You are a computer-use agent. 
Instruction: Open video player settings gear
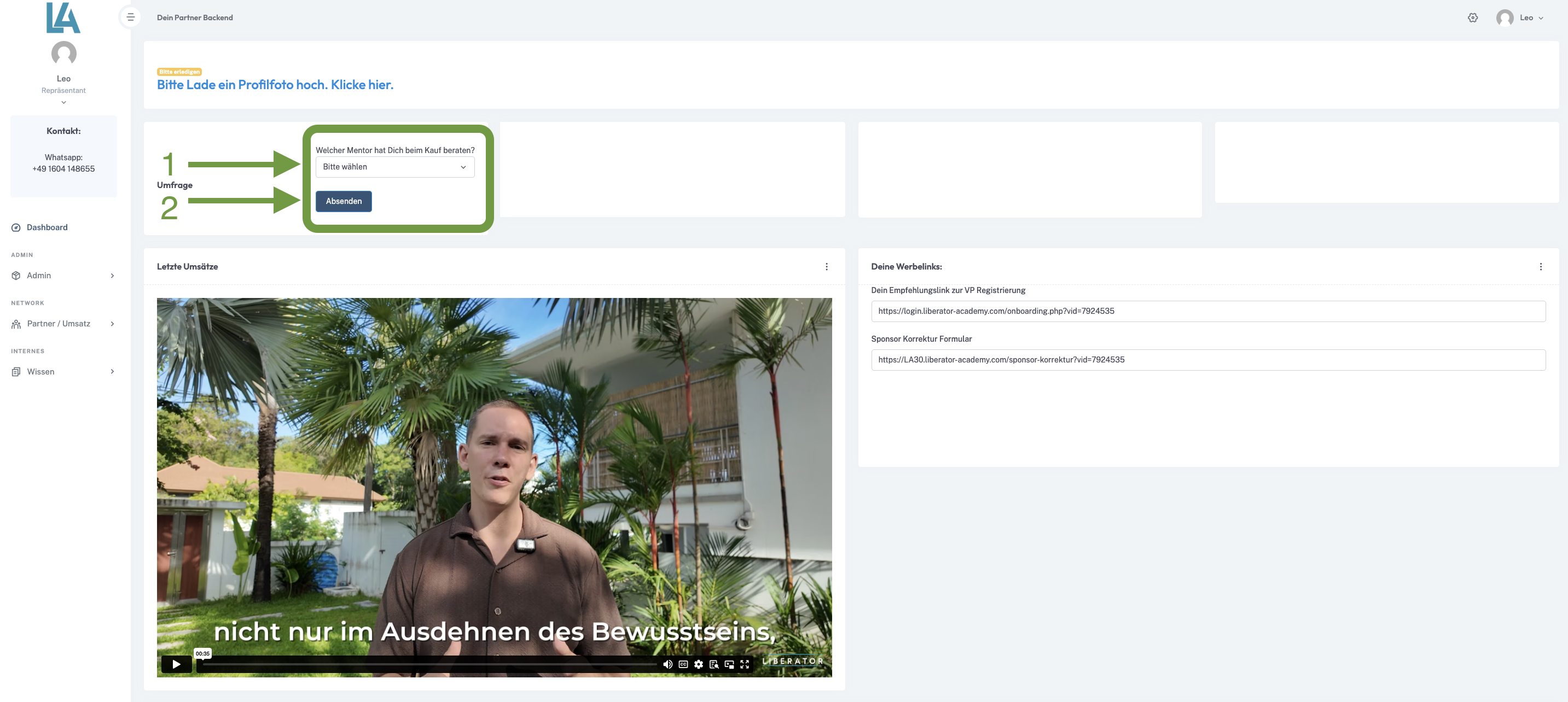(x=698, y=664)
